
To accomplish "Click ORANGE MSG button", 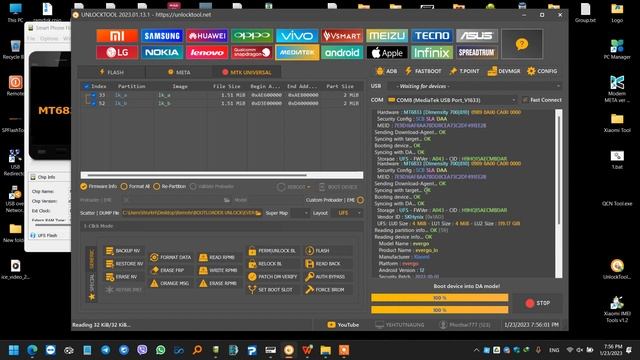I will (171, 283).
